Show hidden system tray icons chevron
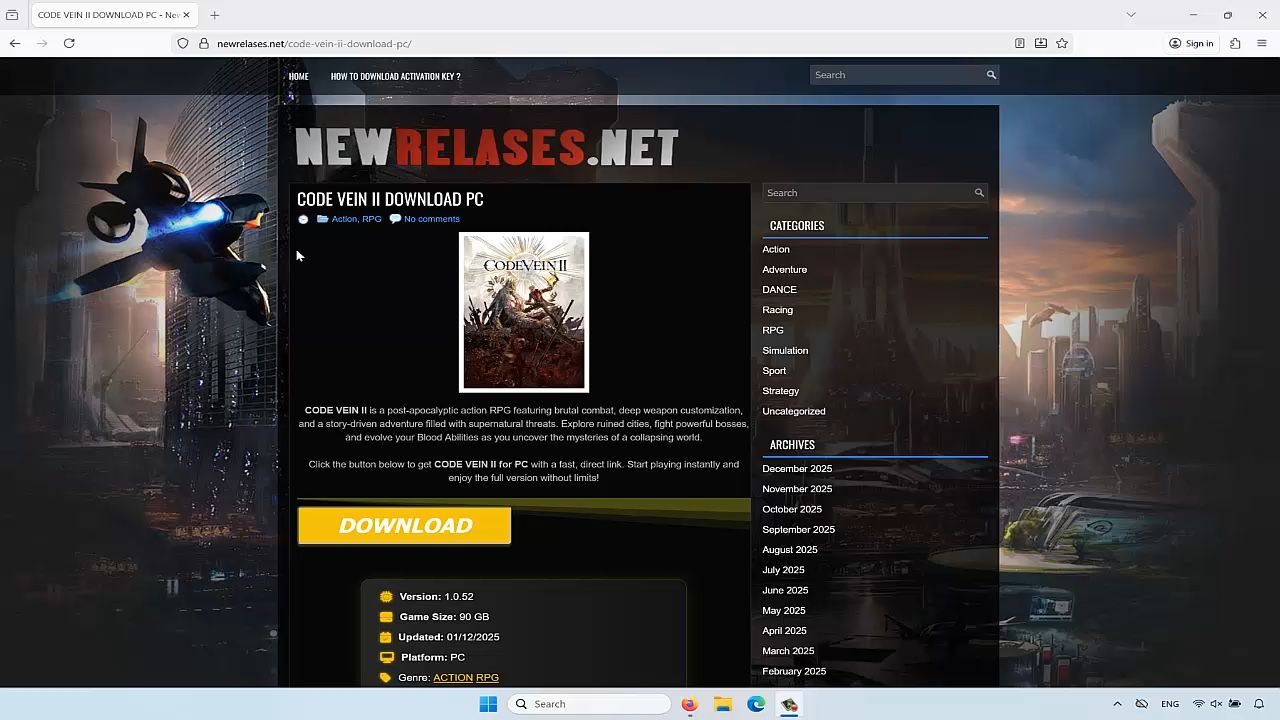Screen dimensions: 1280x720 [1117, 704]
